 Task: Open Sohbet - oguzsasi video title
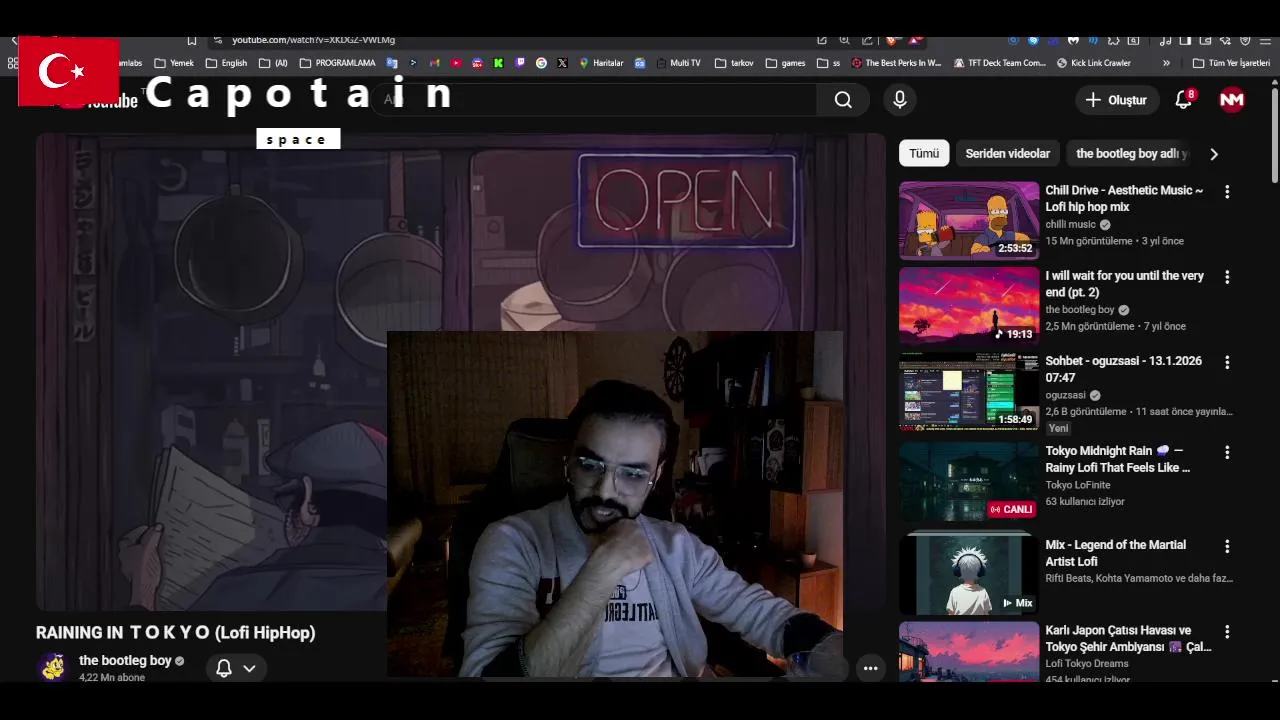point(1124,369)
